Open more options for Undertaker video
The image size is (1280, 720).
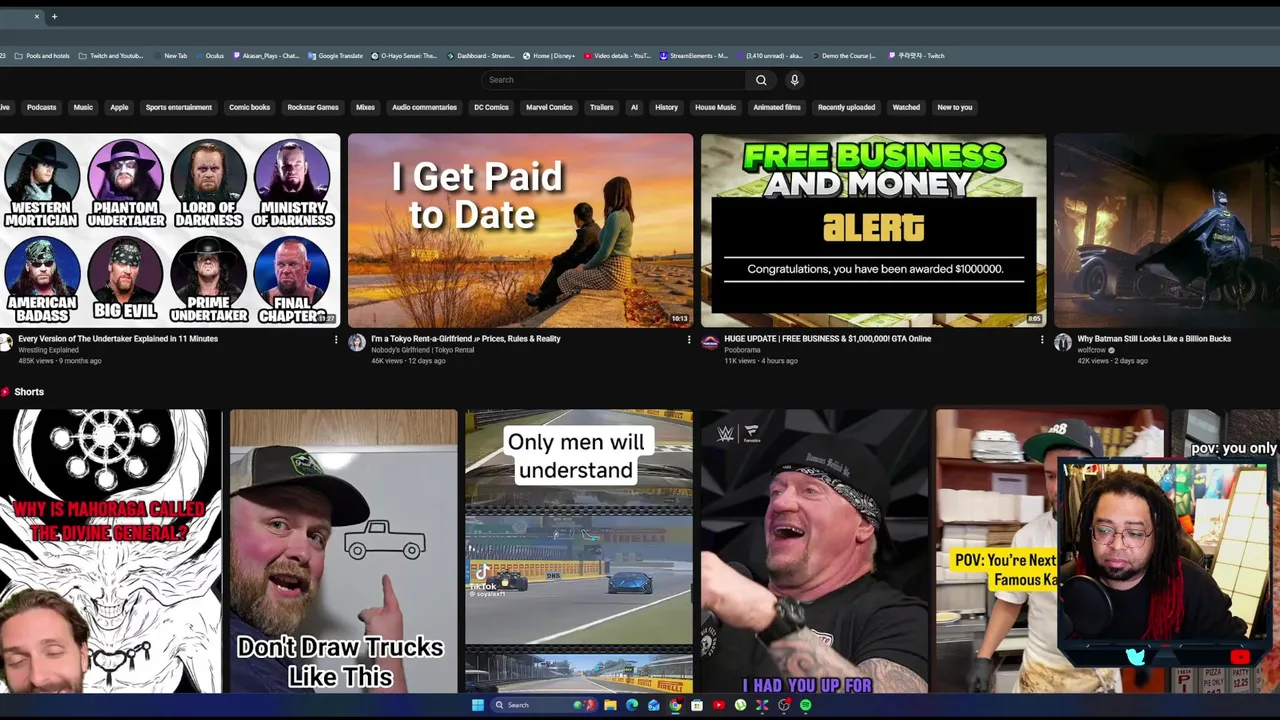tap(336, 340)
